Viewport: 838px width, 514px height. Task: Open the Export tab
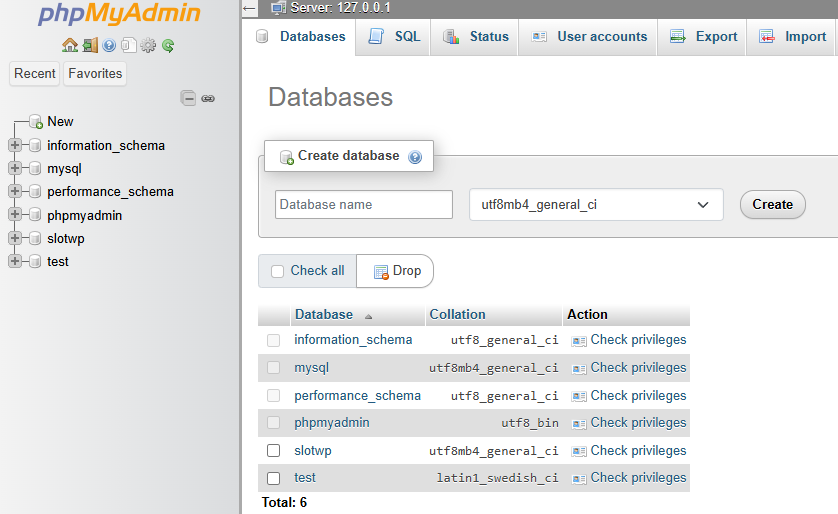[703, 37]
